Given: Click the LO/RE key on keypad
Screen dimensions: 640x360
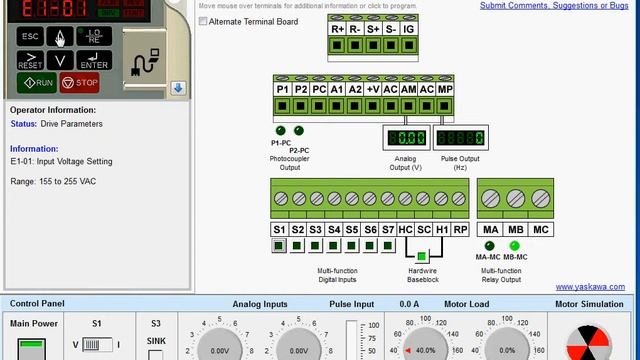Looking at the screenshot, I should point(94,37).
